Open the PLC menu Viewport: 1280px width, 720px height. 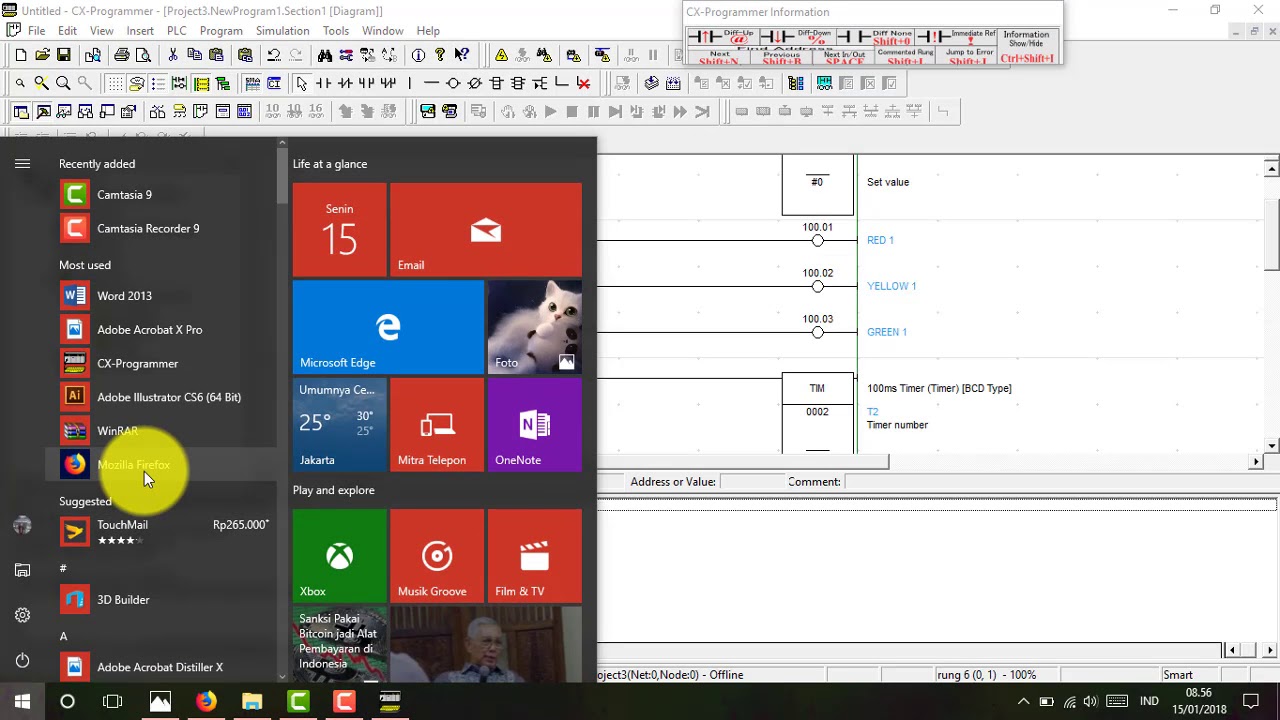pos(177,31)
